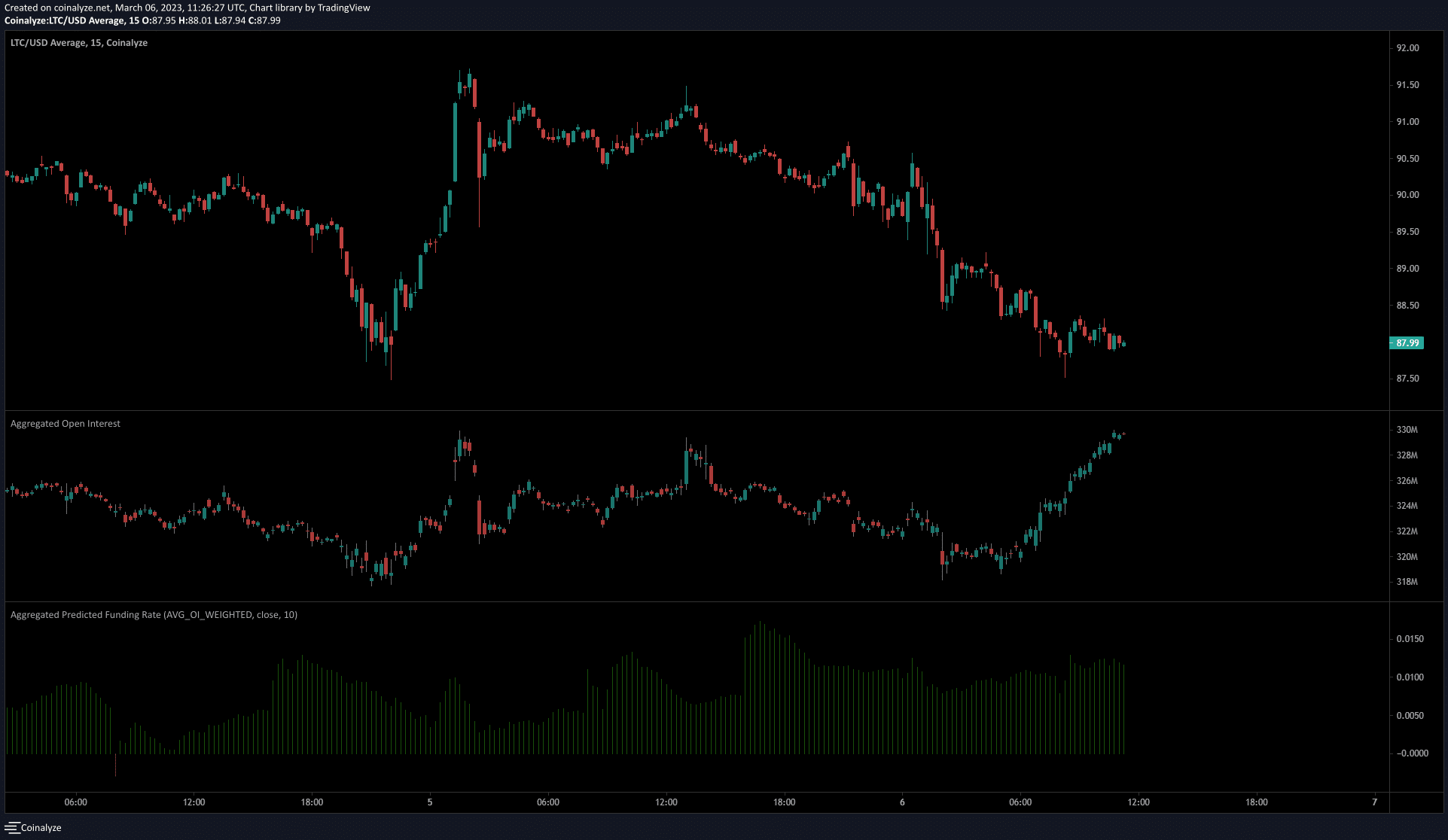1448x840 pixels.
Task: Click the first 06:00 time axis label
Action: pyautogui.click(x=75, y=802)
